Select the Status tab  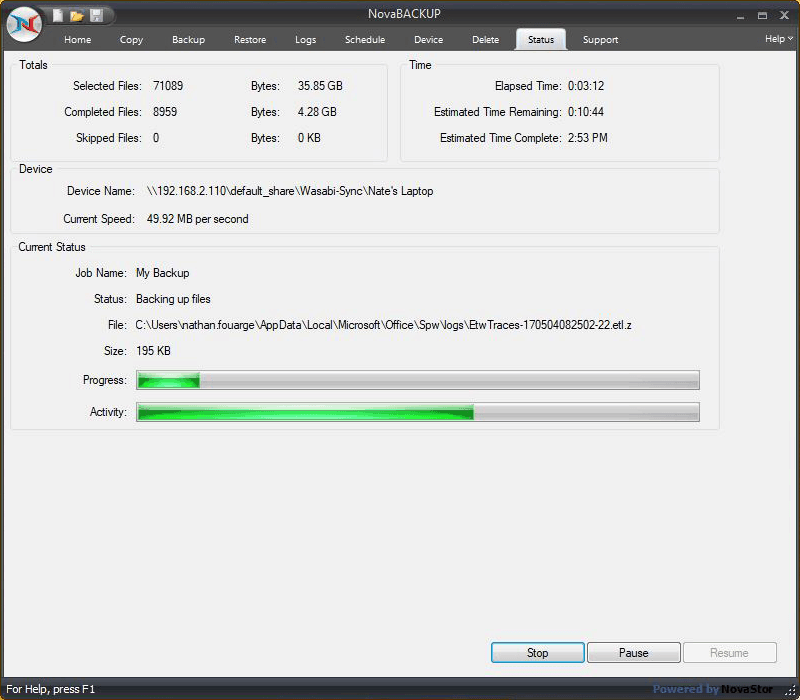click(541, 40)
